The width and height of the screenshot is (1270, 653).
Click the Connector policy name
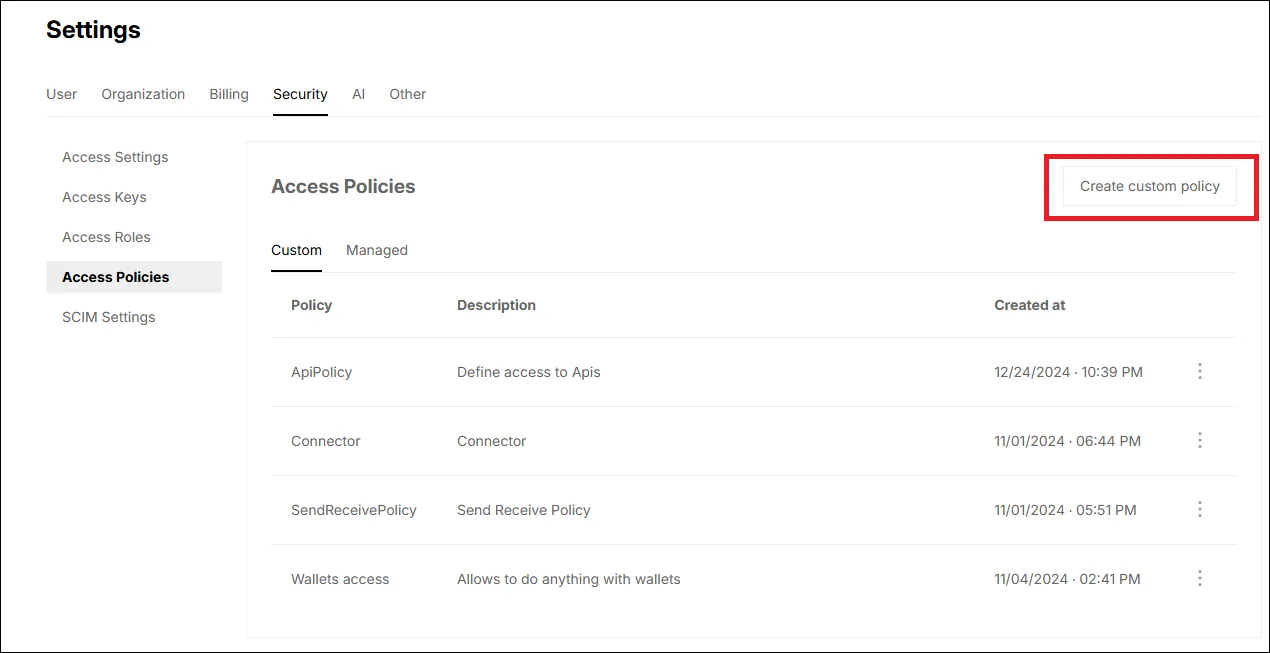(x=325, y=441)
